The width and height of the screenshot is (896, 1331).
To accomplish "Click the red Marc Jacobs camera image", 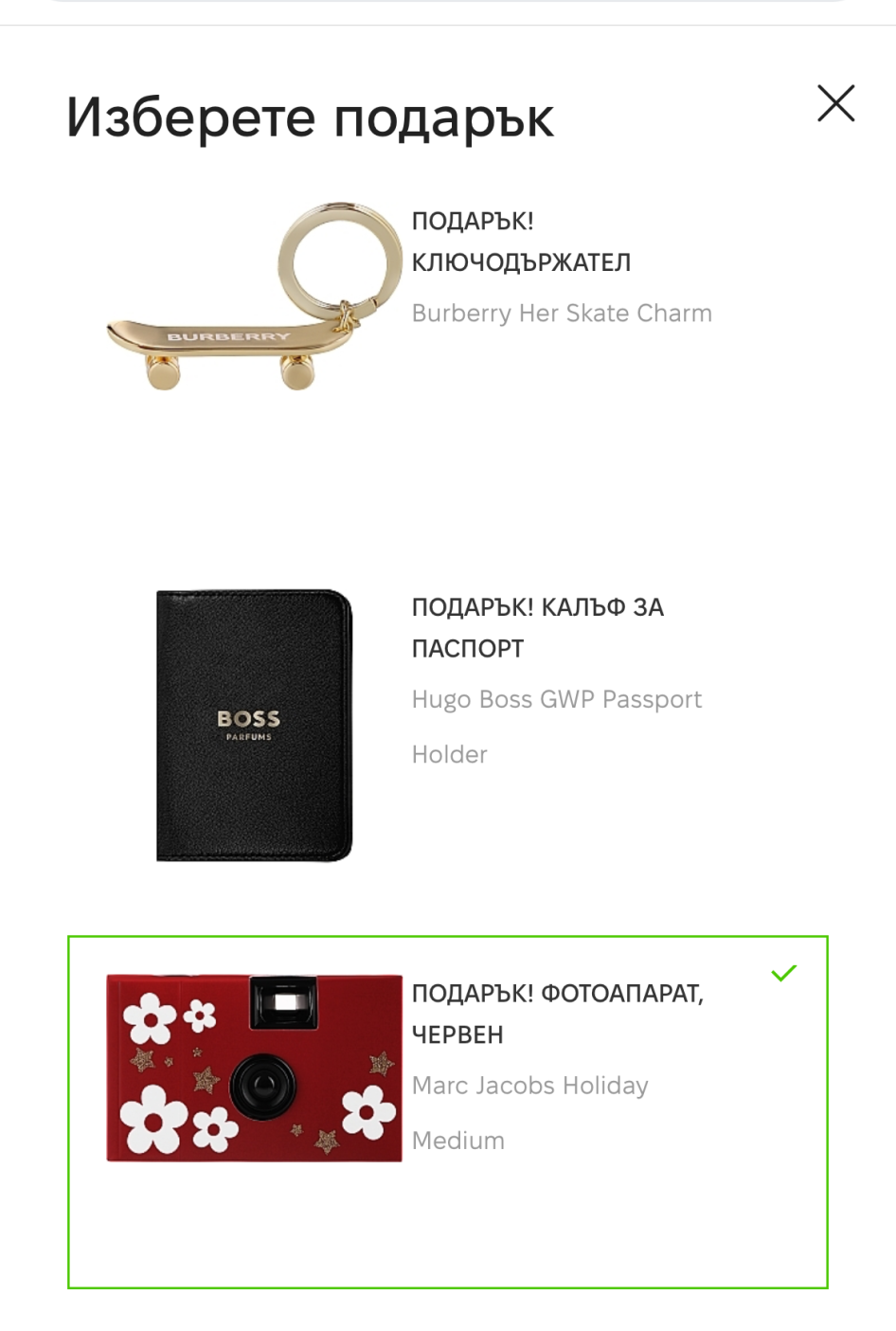I will [x=255, y=1068].
